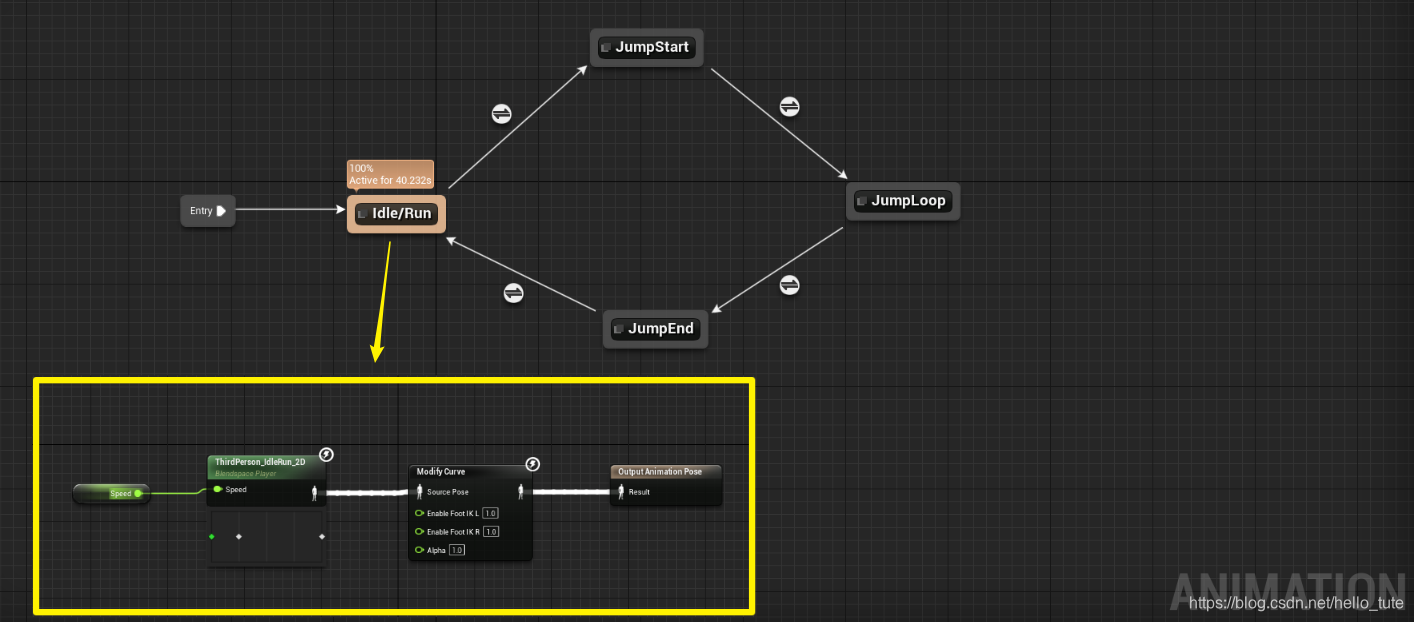
Task: Select the JumpEnd state node
Action: (655, 328)
